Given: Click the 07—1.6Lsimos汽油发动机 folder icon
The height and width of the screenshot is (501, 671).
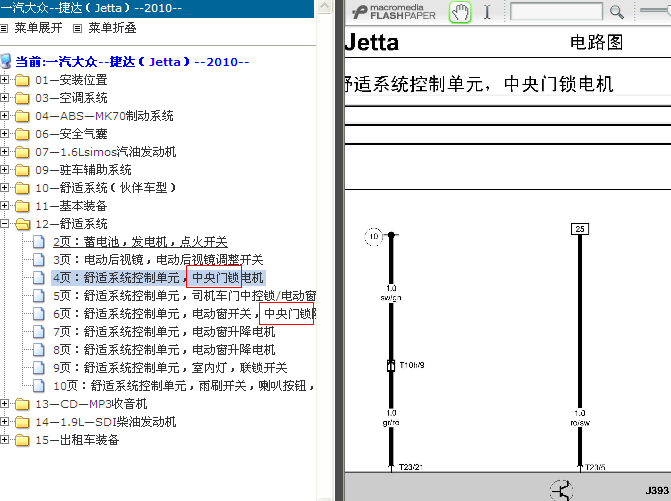Looking at the screenshot, I should 22,152.
